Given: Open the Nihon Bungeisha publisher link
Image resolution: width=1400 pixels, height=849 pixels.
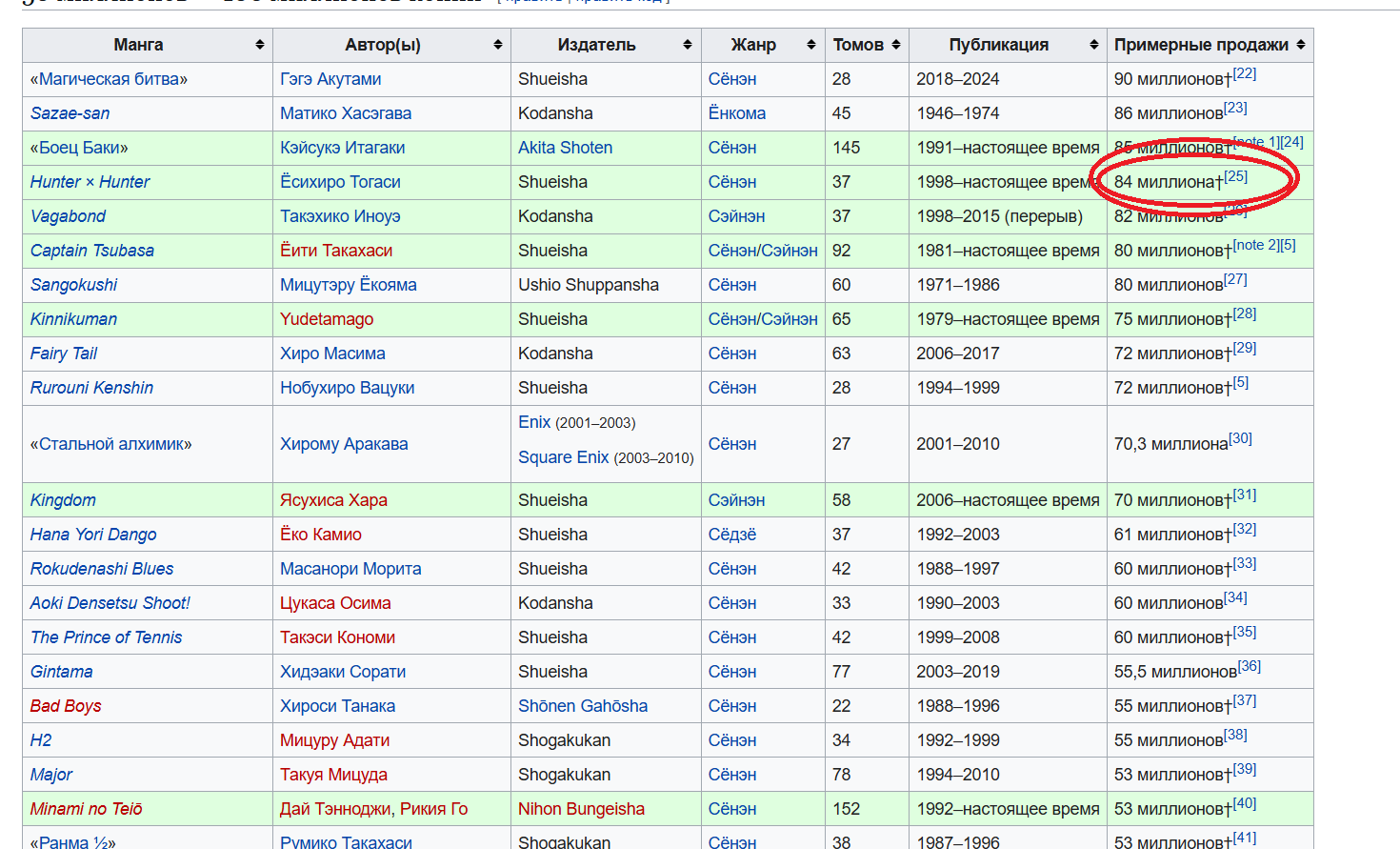Looking at the screenshot, I should tap(581, 809).
